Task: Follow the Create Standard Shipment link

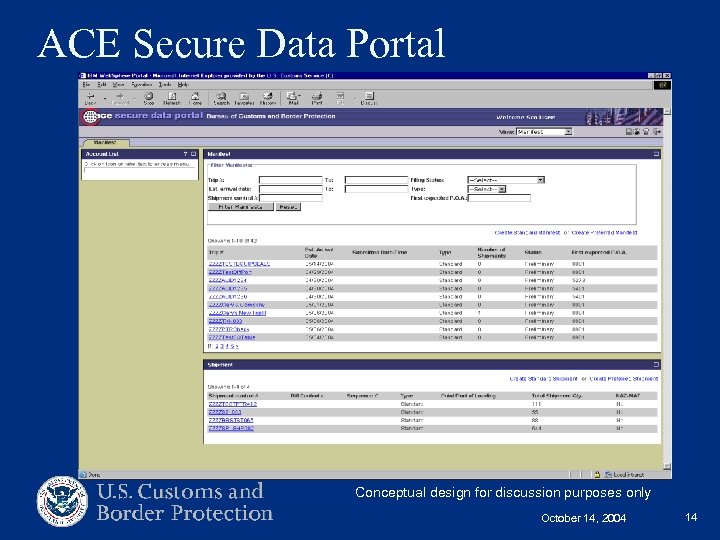Action: tap(543, 379)
